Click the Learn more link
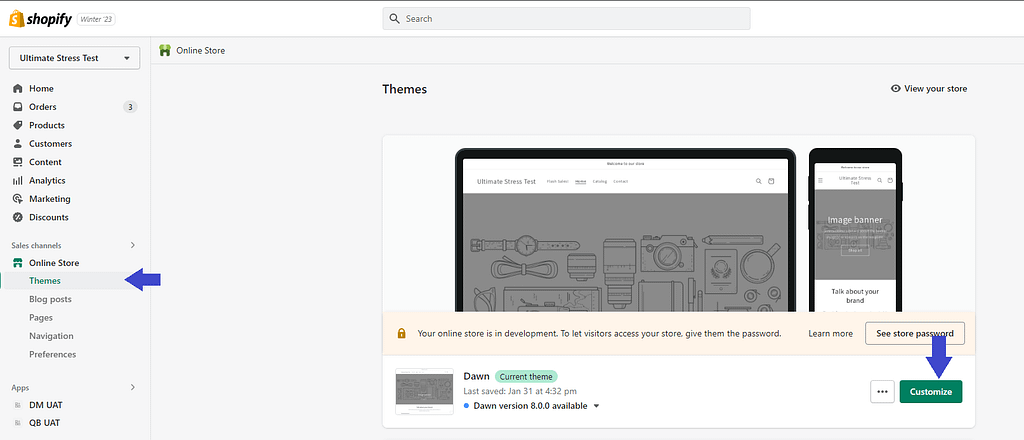Screen dimensions: 1024x440 click(830, 333)
